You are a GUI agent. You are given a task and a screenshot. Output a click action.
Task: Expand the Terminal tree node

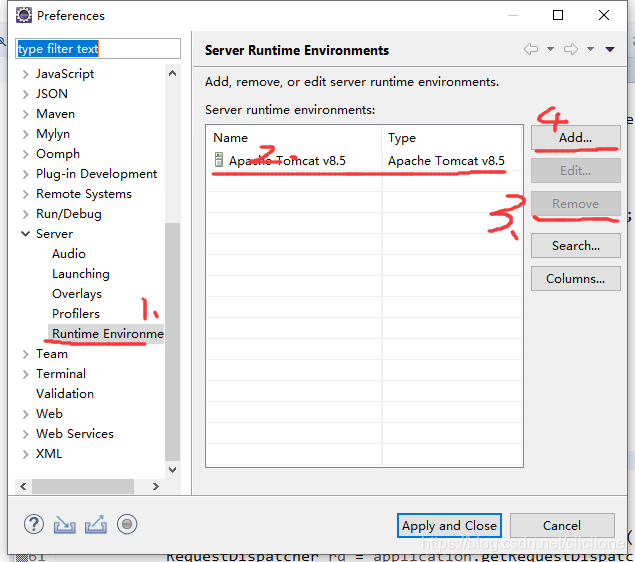tap(26, 374)
